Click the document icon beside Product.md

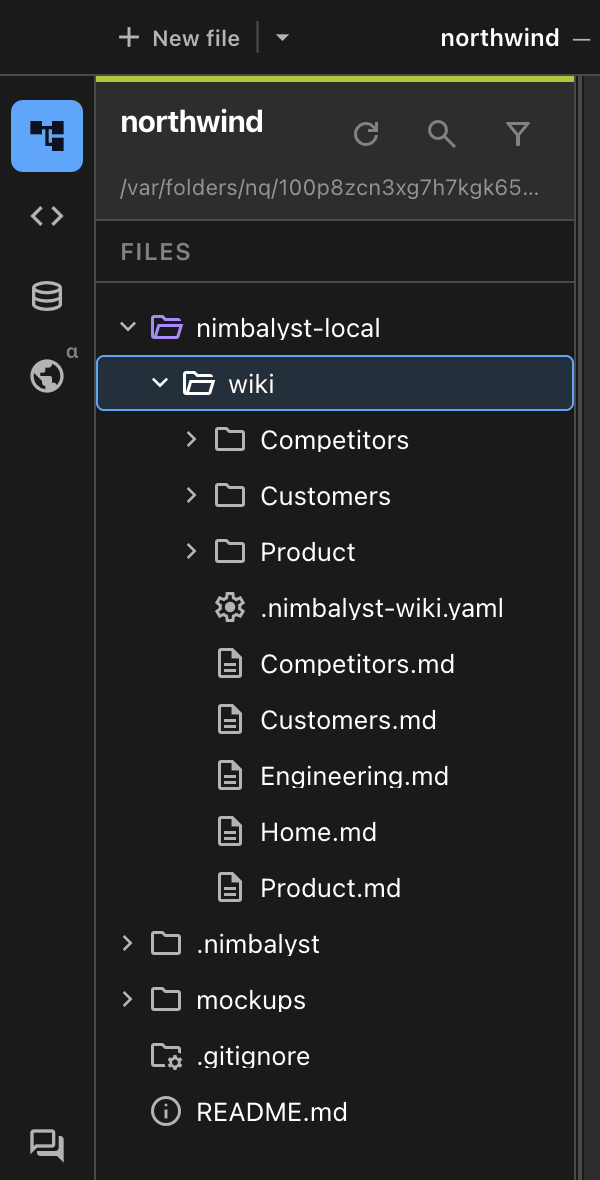tap(230, 888)
